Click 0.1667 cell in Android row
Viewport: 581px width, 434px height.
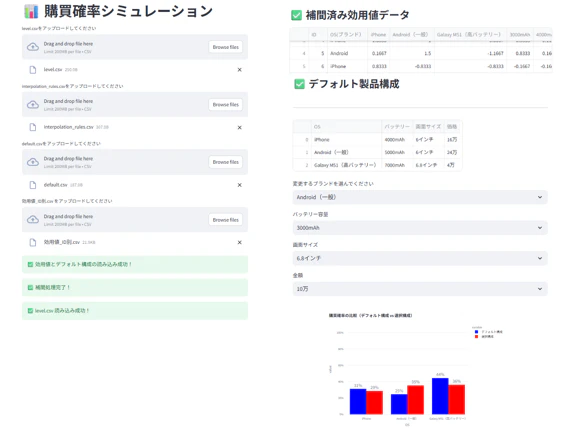378,53
